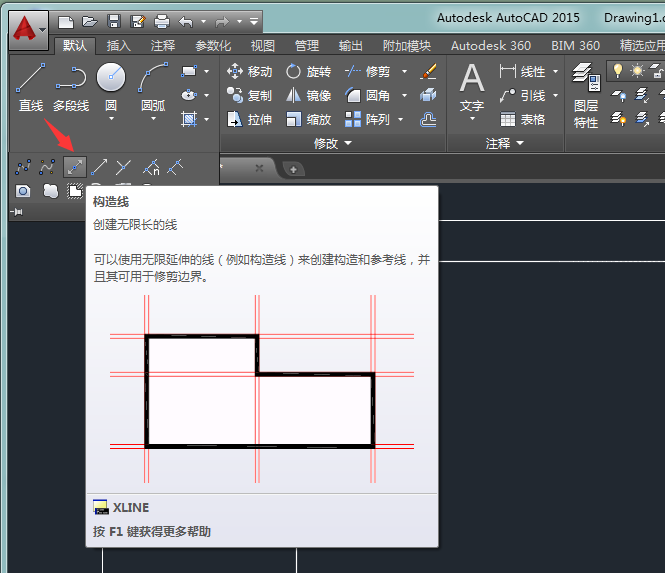Toggle the layer light bulb on/off icon
Screen dimensions: 665x573
click(618, 70)
